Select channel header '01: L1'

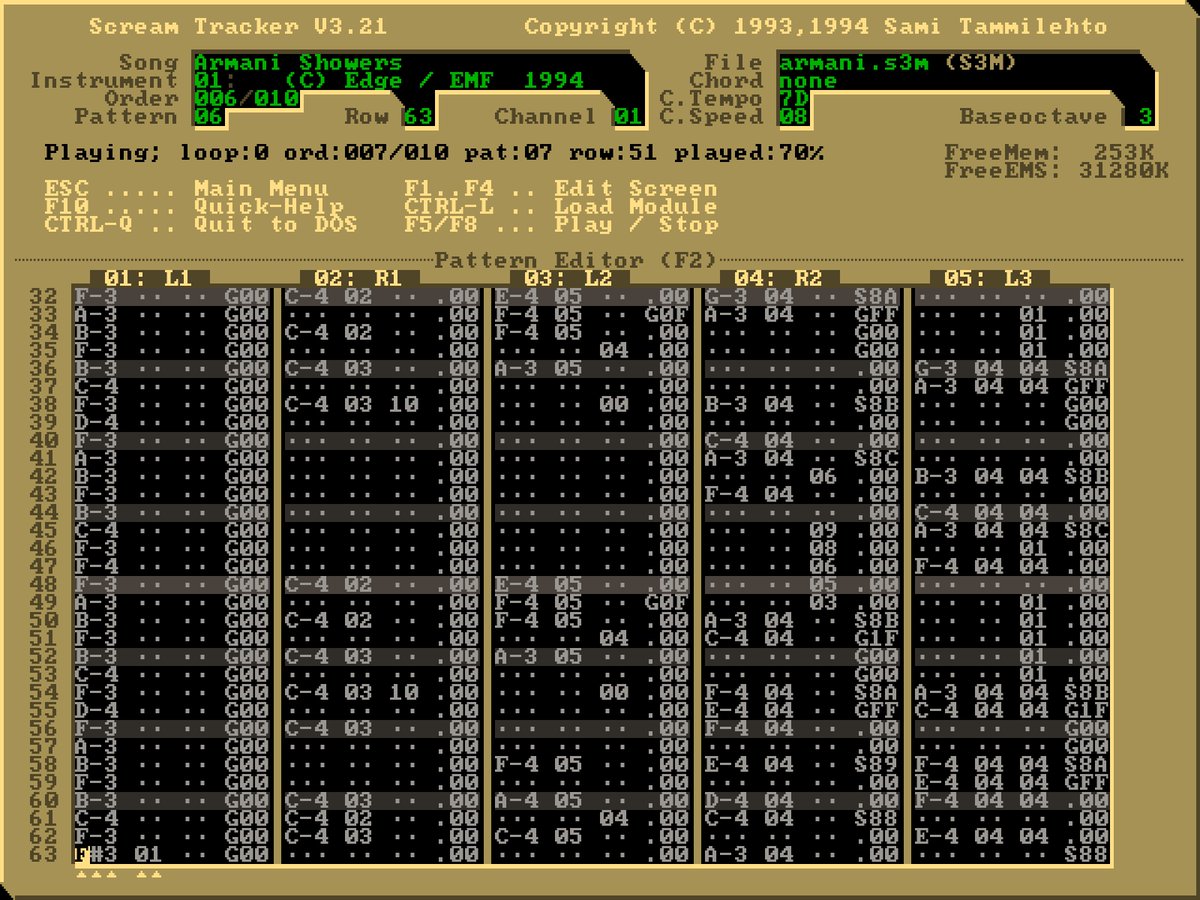click(x=149, y=278)
